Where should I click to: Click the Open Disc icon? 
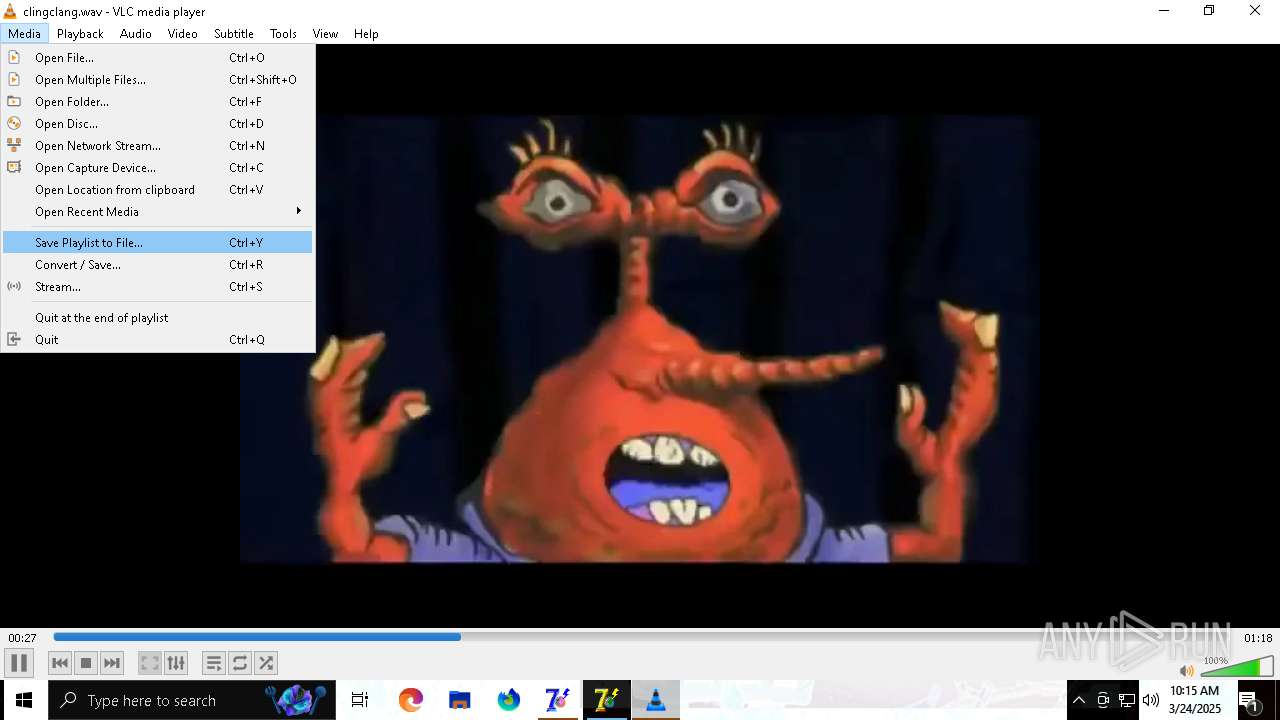14,124
